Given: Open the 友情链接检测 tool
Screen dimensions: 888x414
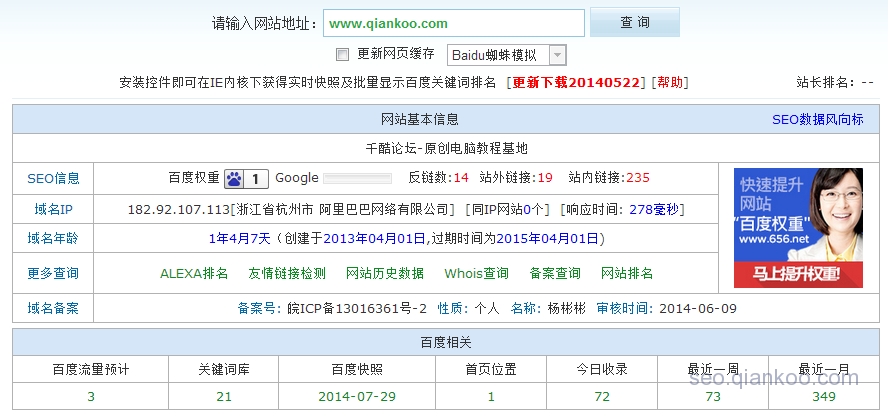Looking at the screenshot, I should pos(287,274).
